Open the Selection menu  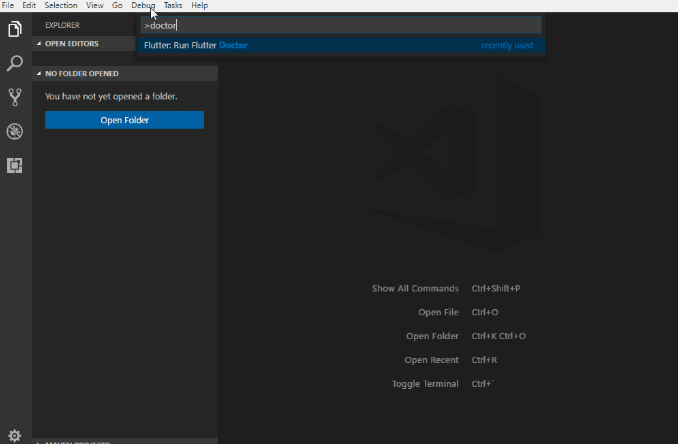coord(60,5)
